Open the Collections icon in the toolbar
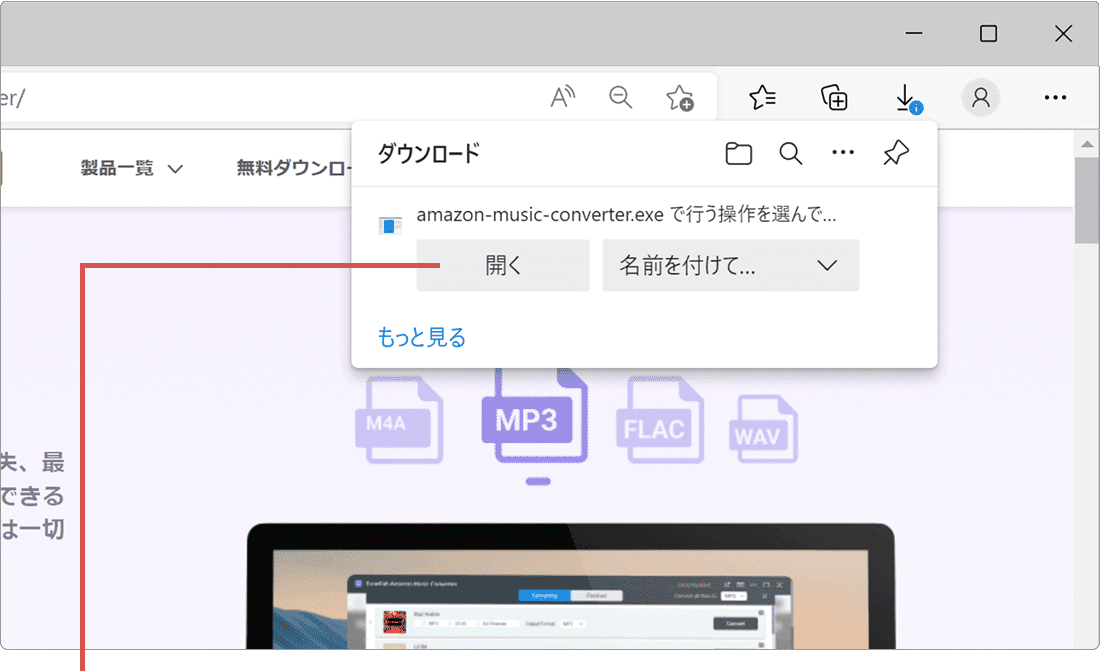Viewport: 1100px width, 671px height. tap(834, 97)
